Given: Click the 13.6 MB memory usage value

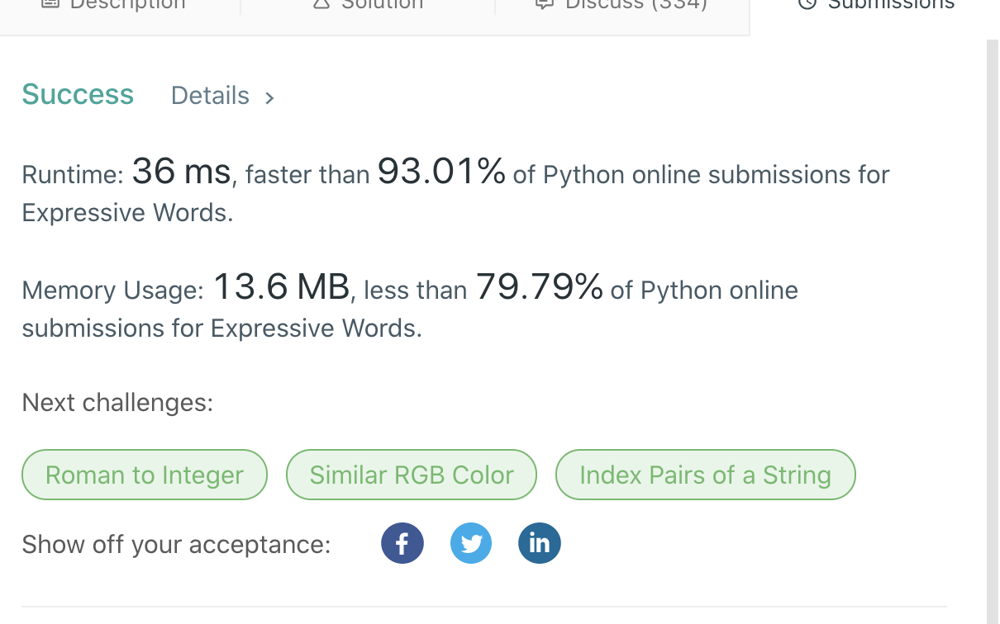Looking at the screenshot, I should (281, 288).
